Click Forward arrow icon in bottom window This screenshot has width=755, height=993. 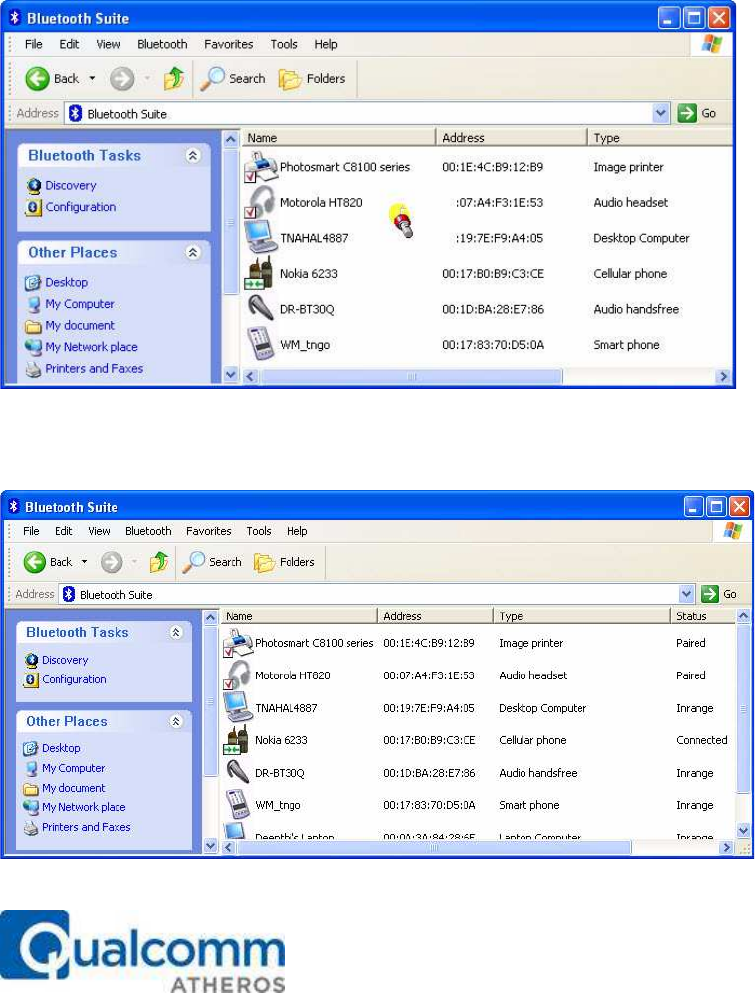click(x=111, y=562)
